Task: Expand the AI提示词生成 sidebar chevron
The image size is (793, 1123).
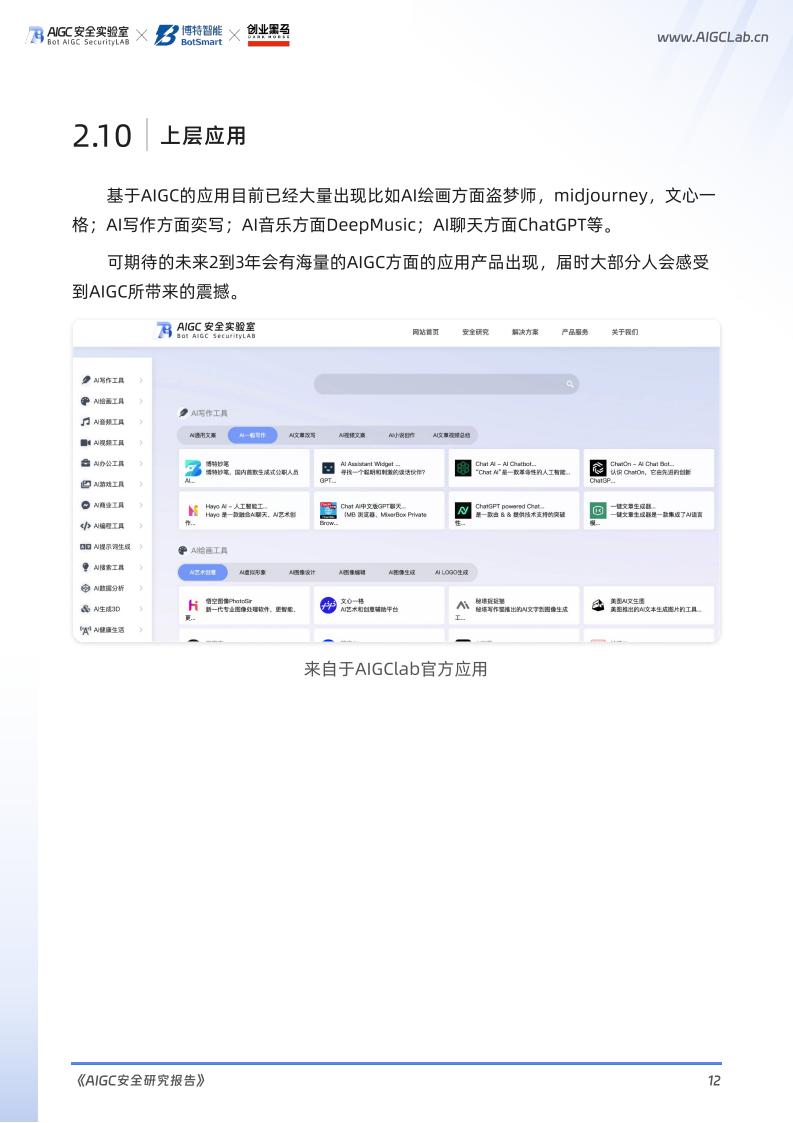Action: pyautogui.click(x=141, y=546)
